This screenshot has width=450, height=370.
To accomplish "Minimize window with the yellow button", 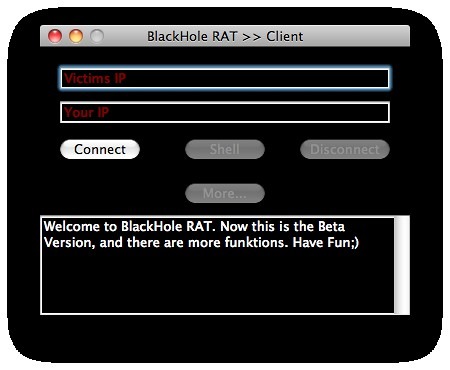I will coord(76,36).
